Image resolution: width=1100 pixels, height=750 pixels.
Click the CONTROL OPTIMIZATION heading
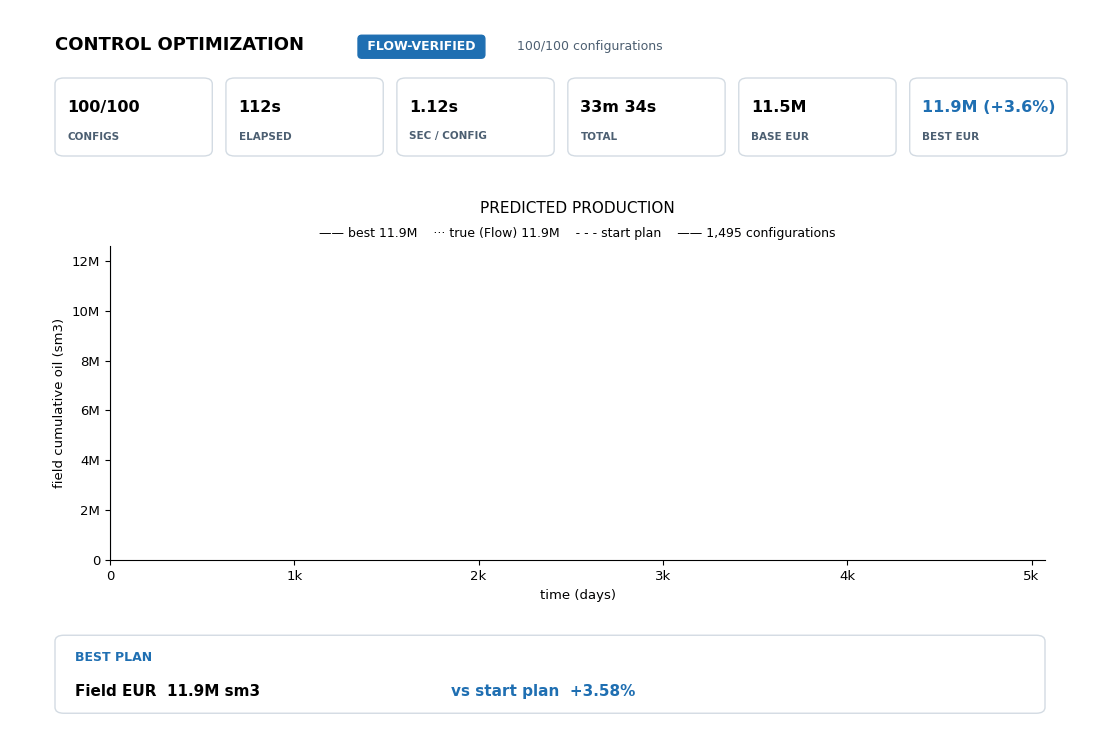179,44
